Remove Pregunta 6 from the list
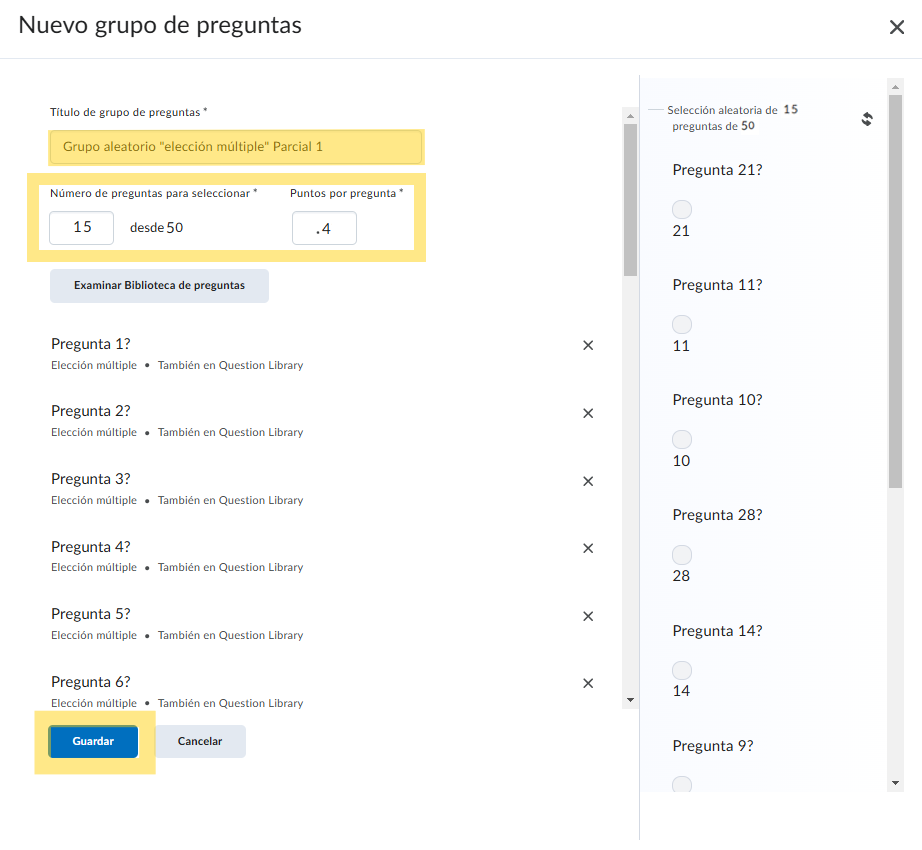The width and height of the screenshot is (922, 850). coord(588,684)
